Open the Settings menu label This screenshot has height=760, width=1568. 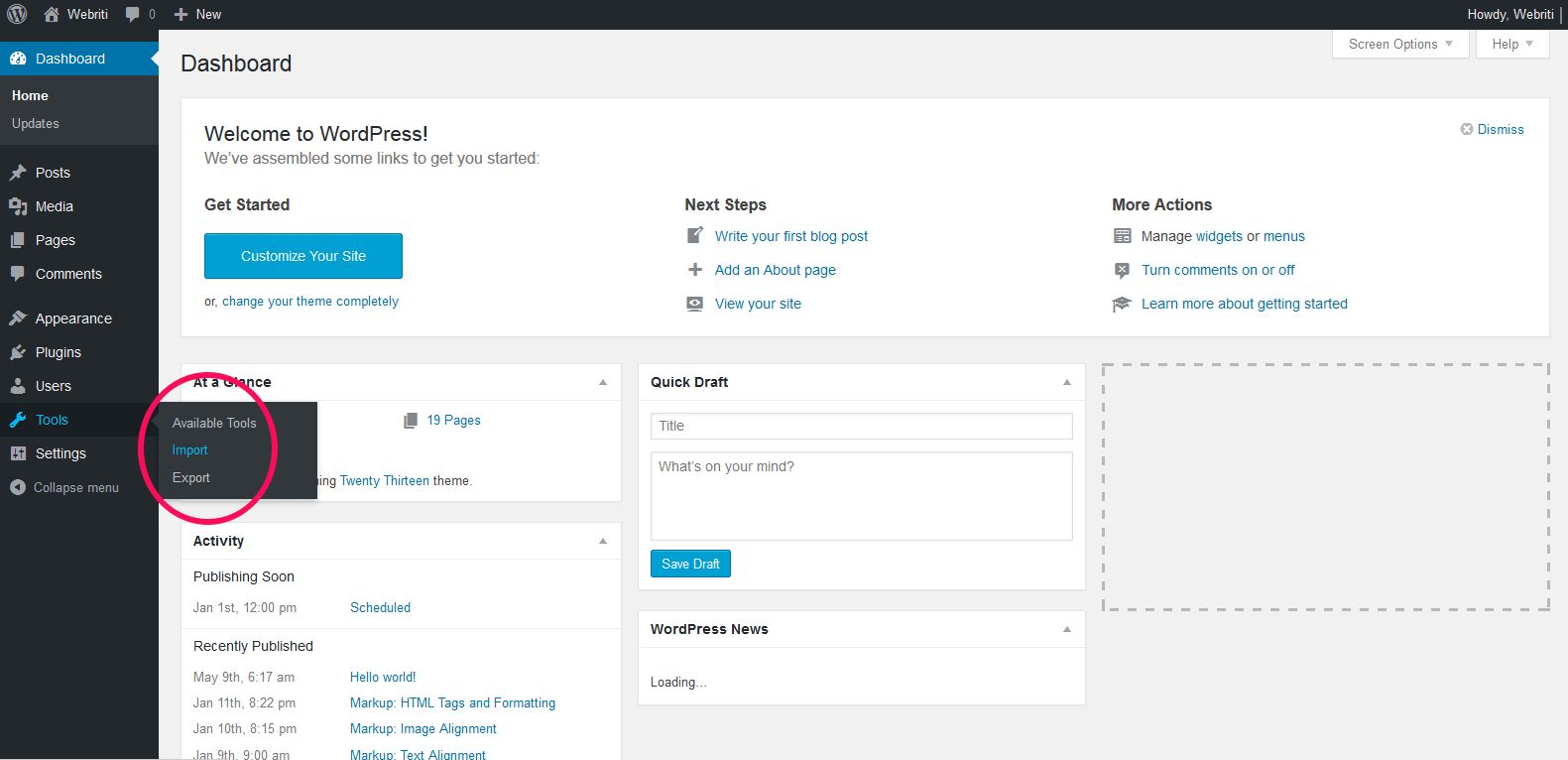coord(60,453)
